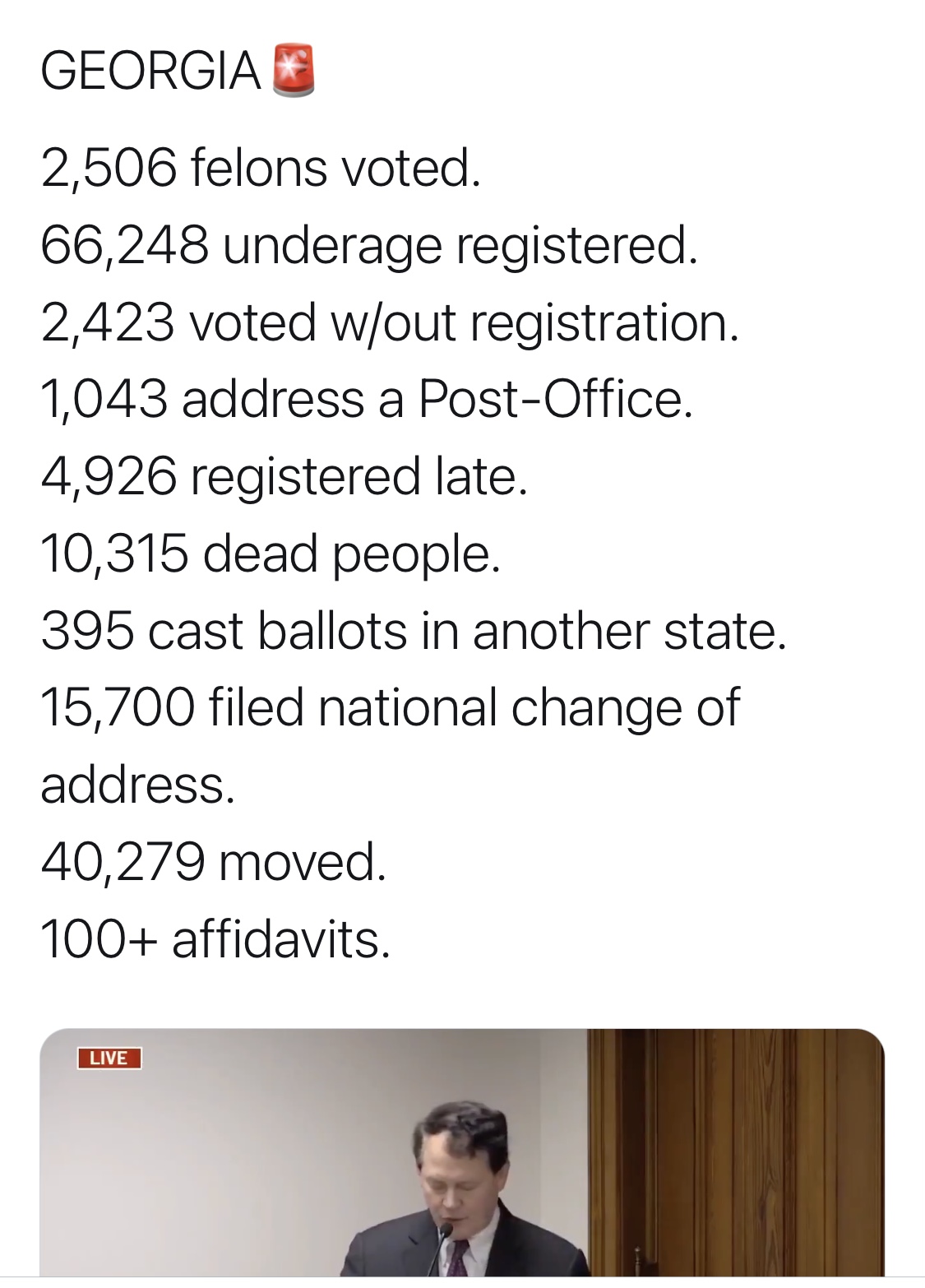Click the "66,248 underage registered" line
Image resolution: width=925 pixels, height=1288 pixels.
(x=369, y=245)
